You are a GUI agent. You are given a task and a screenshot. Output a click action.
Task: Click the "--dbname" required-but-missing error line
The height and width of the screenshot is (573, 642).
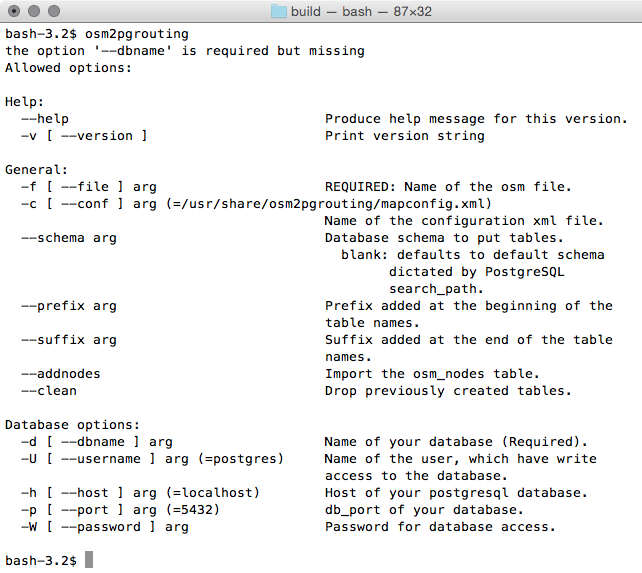pos(185,50)
